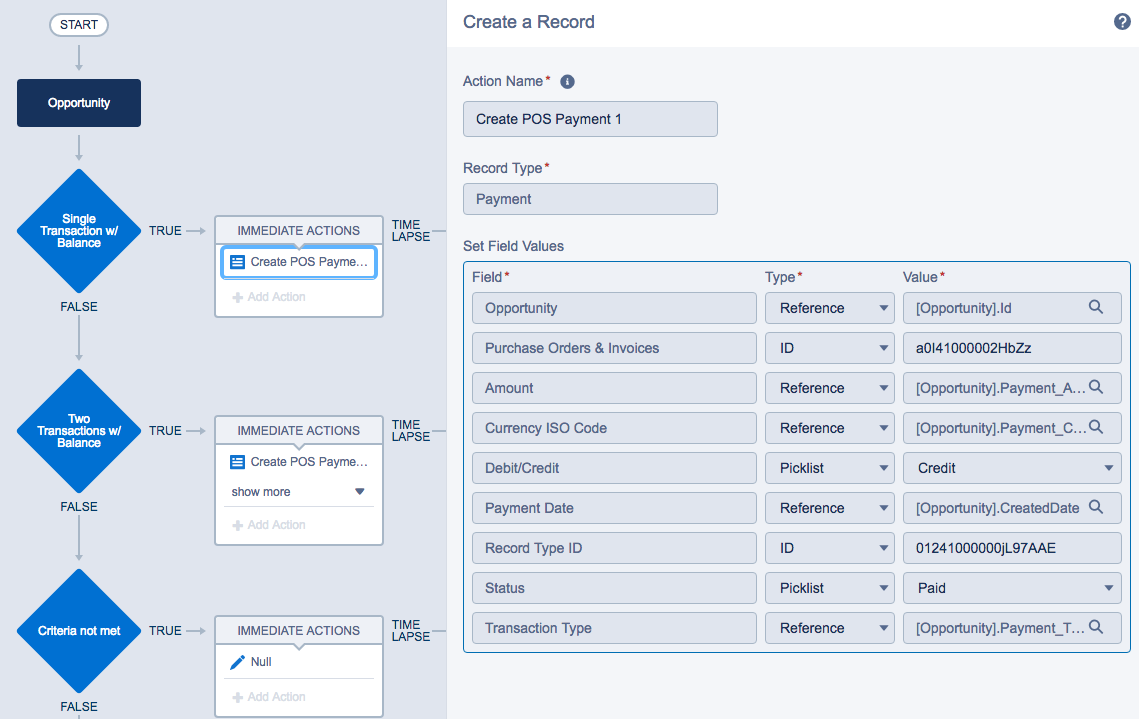Click the Opportunity value search magnifier icon
The width and height of the screenshot is (1139, 719).
click(x=1096, y=308)
